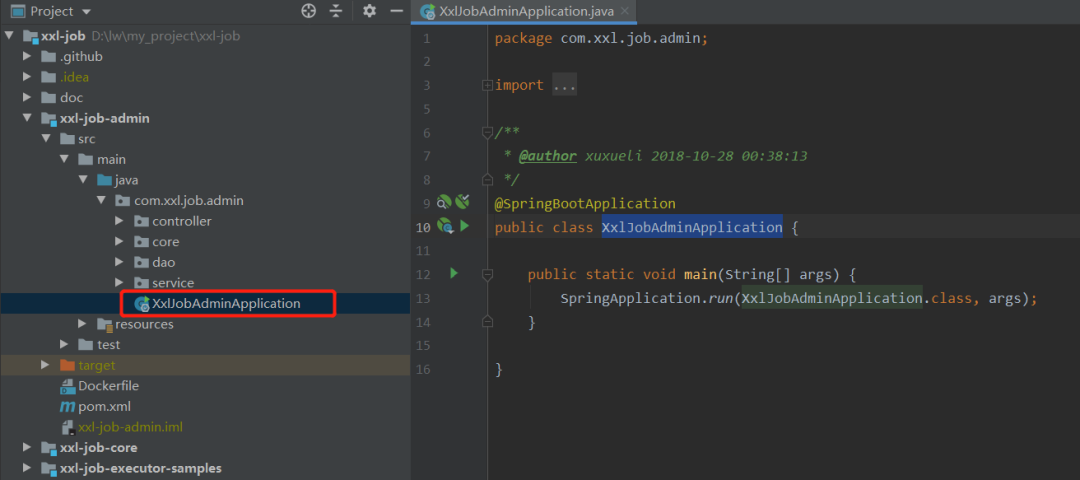Click the Spring bean gutter icon on line 10

(445, 226)
